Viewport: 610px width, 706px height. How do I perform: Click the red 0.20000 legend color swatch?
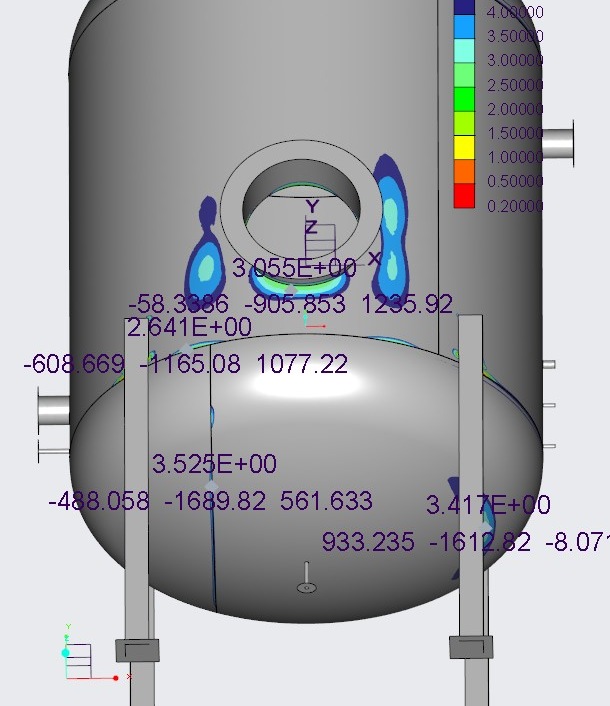[x=464, y=195]
